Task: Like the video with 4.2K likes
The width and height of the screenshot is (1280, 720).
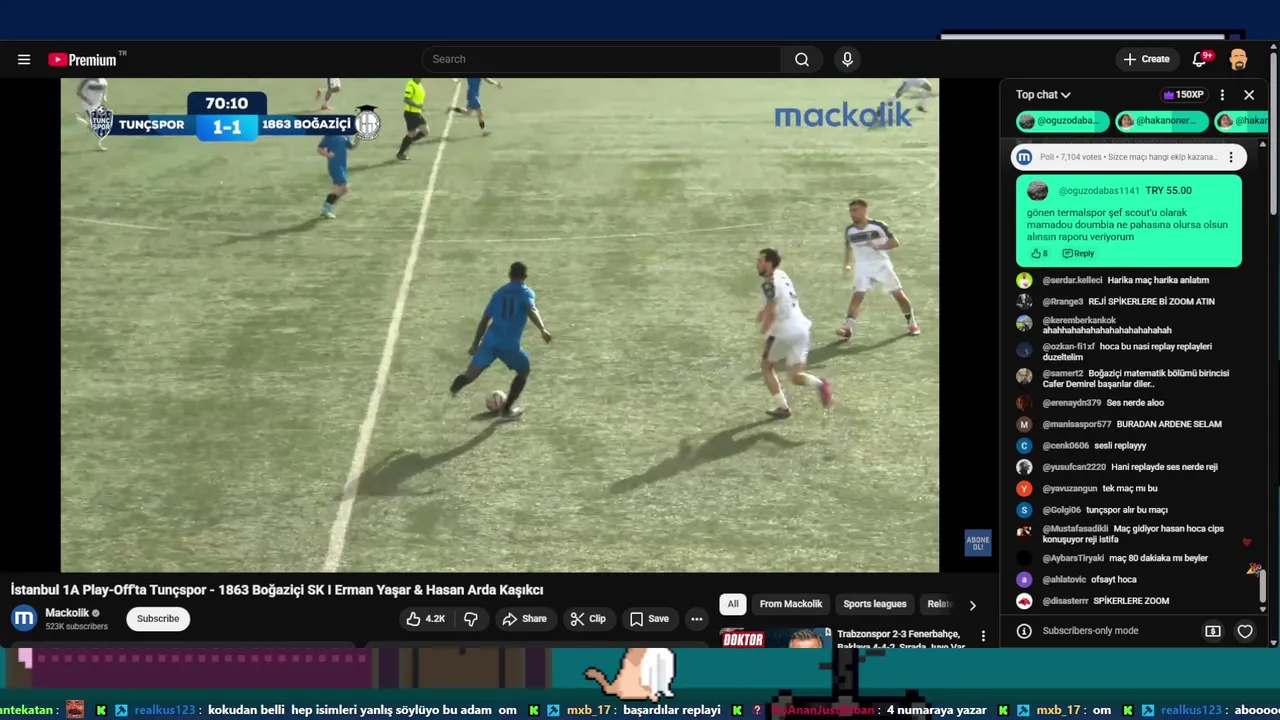Action: click(425, 619)
